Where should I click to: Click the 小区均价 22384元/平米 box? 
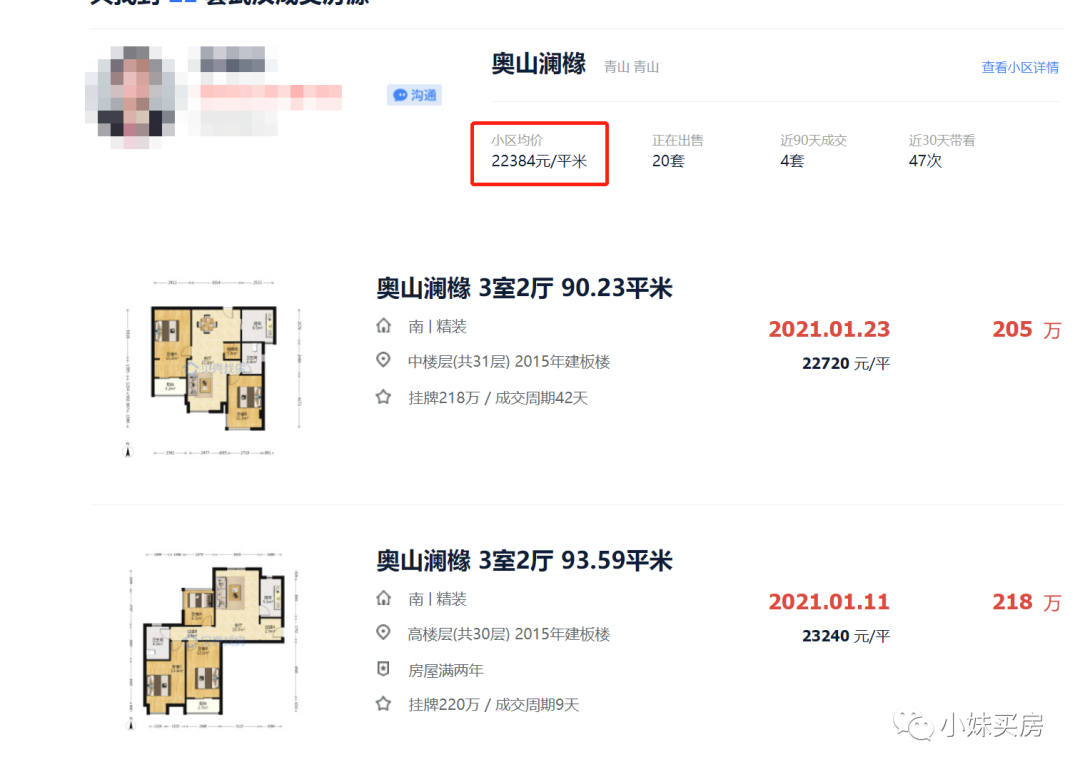click(539, 154)
